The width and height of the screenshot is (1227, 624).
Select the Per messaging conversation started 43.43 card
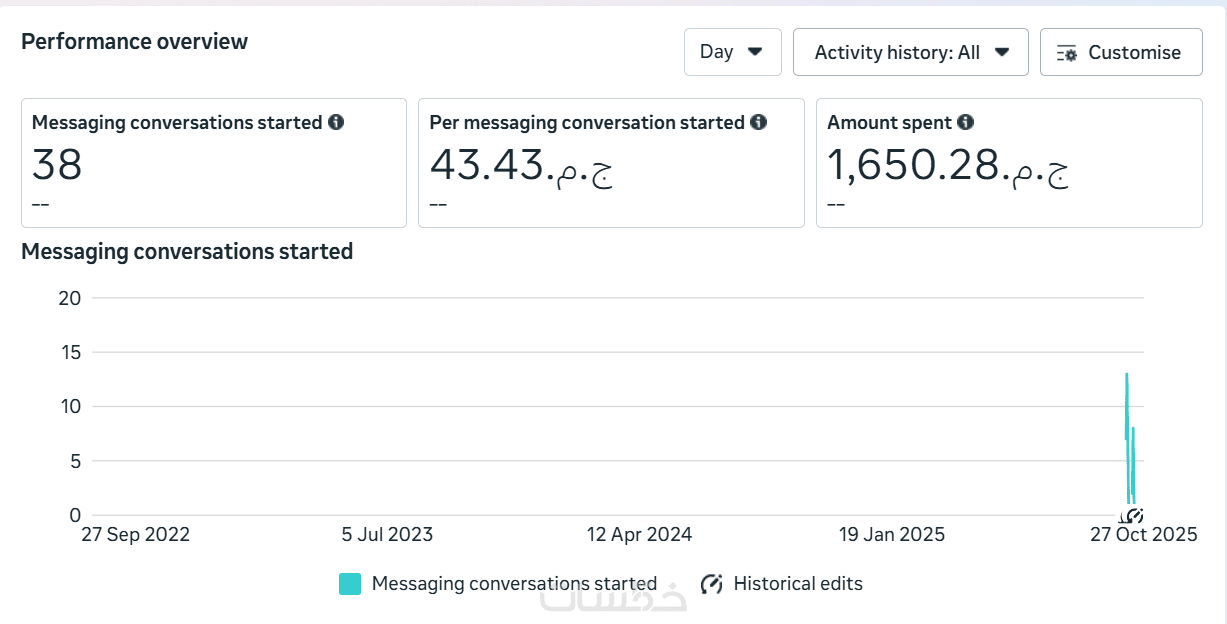611,163
